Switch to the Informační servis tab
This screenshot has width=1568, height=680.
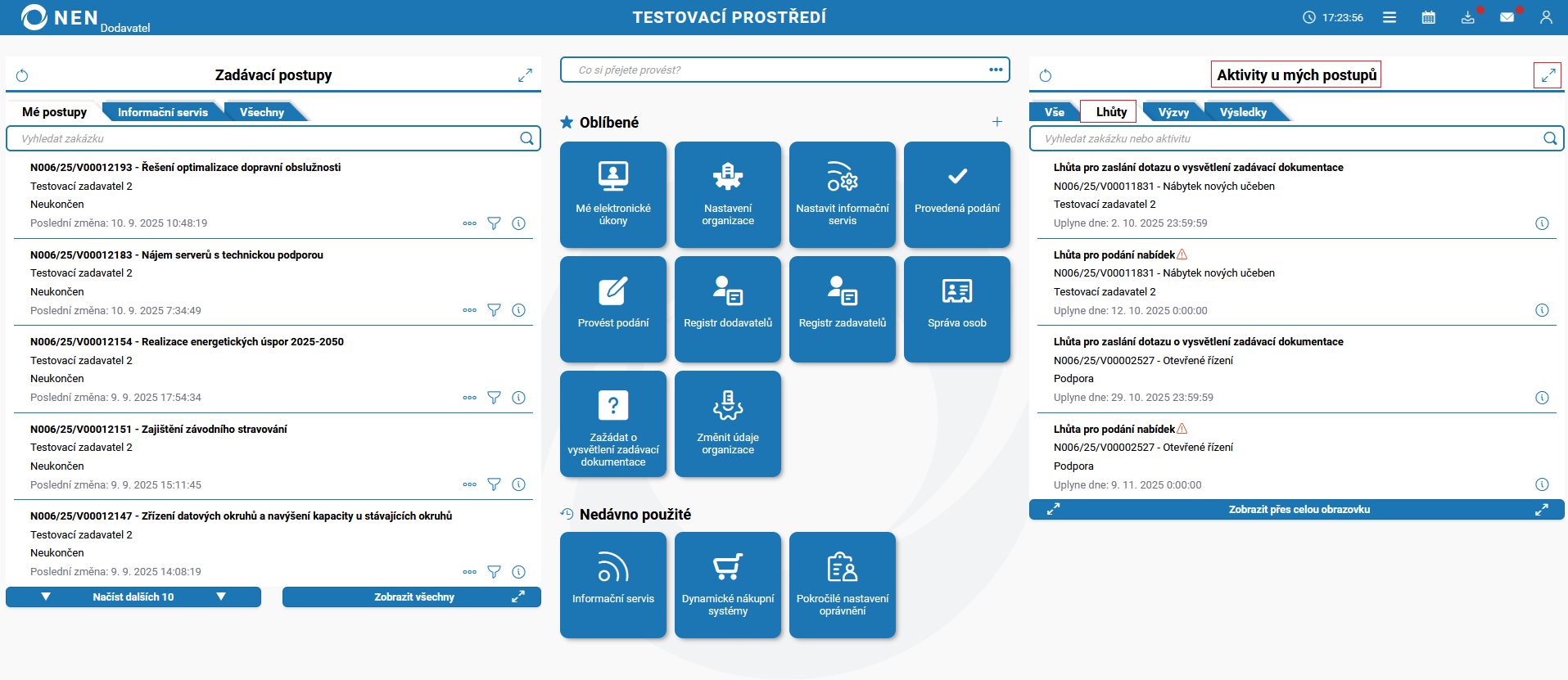coord(162,112)
